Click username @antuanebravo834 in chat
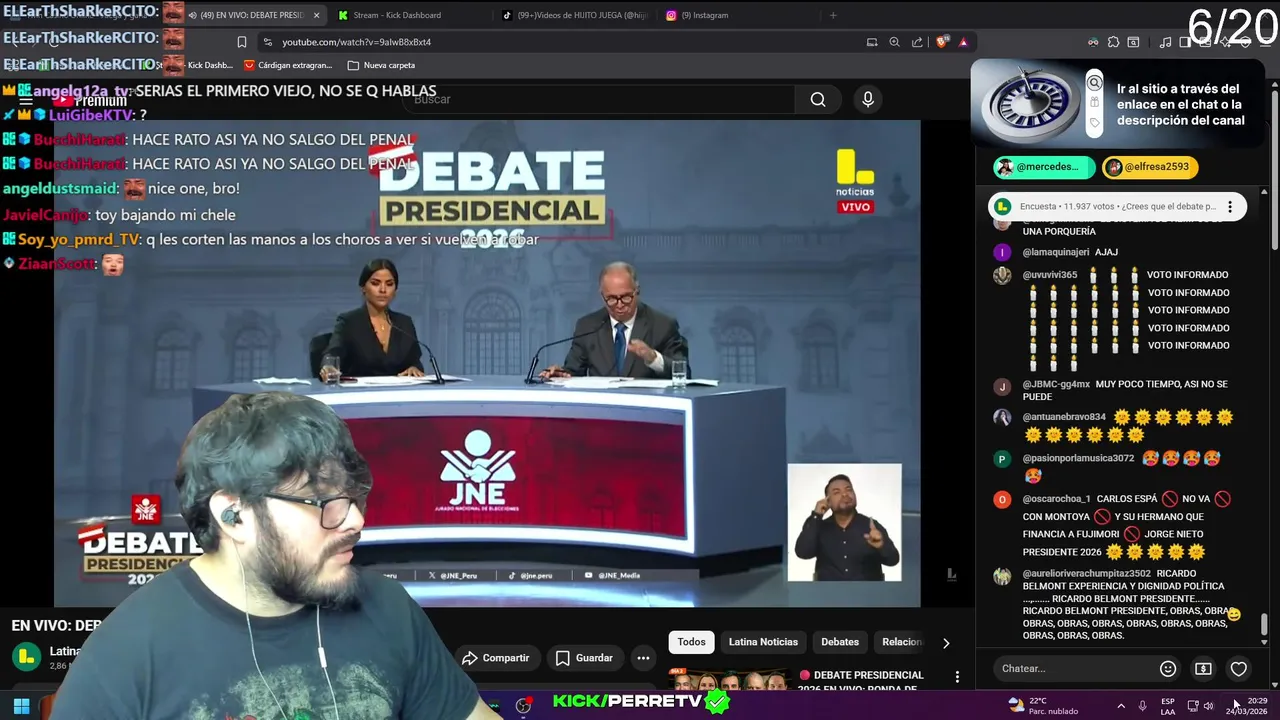 click(x=1064, y=417)
